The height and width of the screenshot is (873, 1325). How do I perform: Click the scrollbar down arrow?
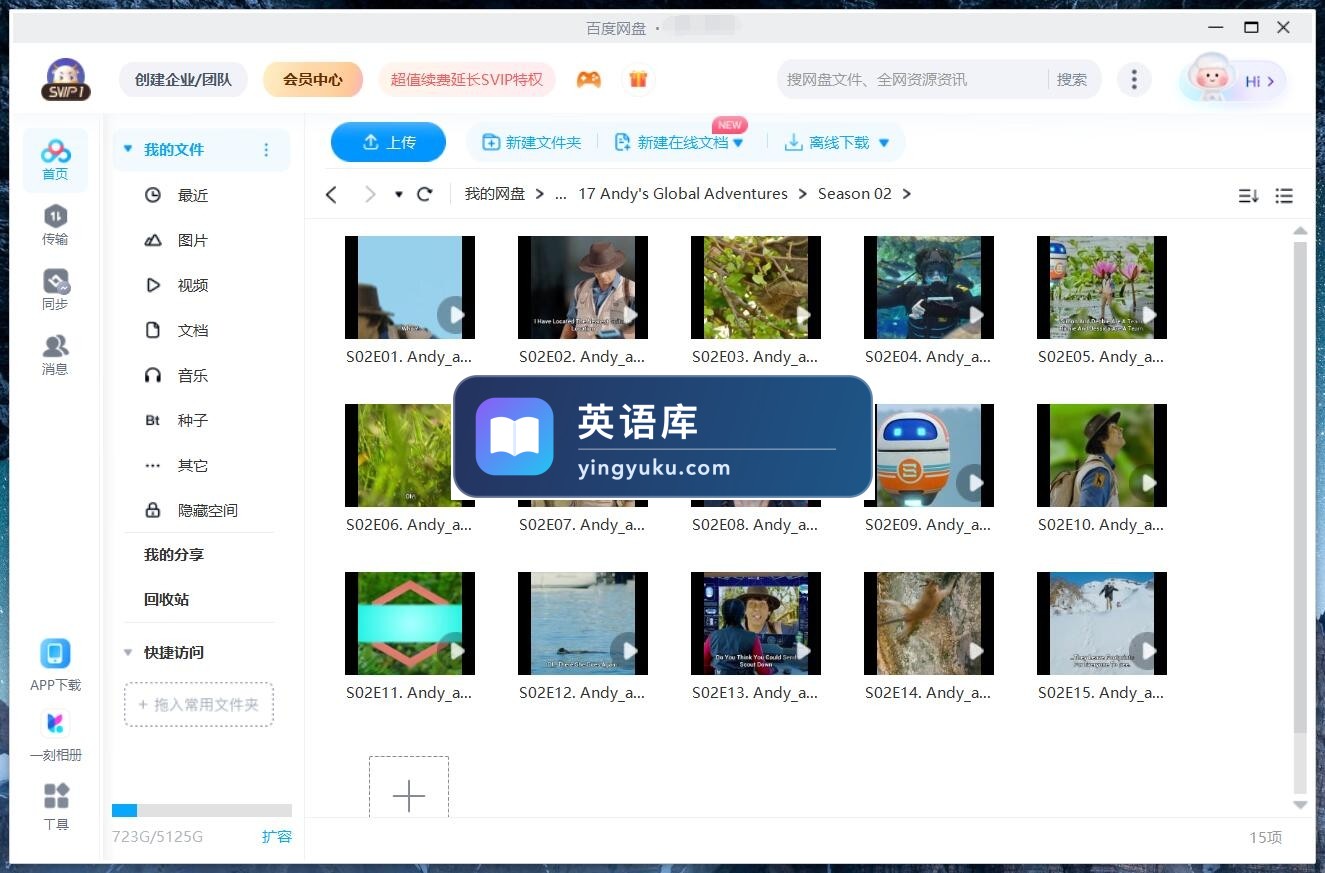click(x=1300, y=804)
